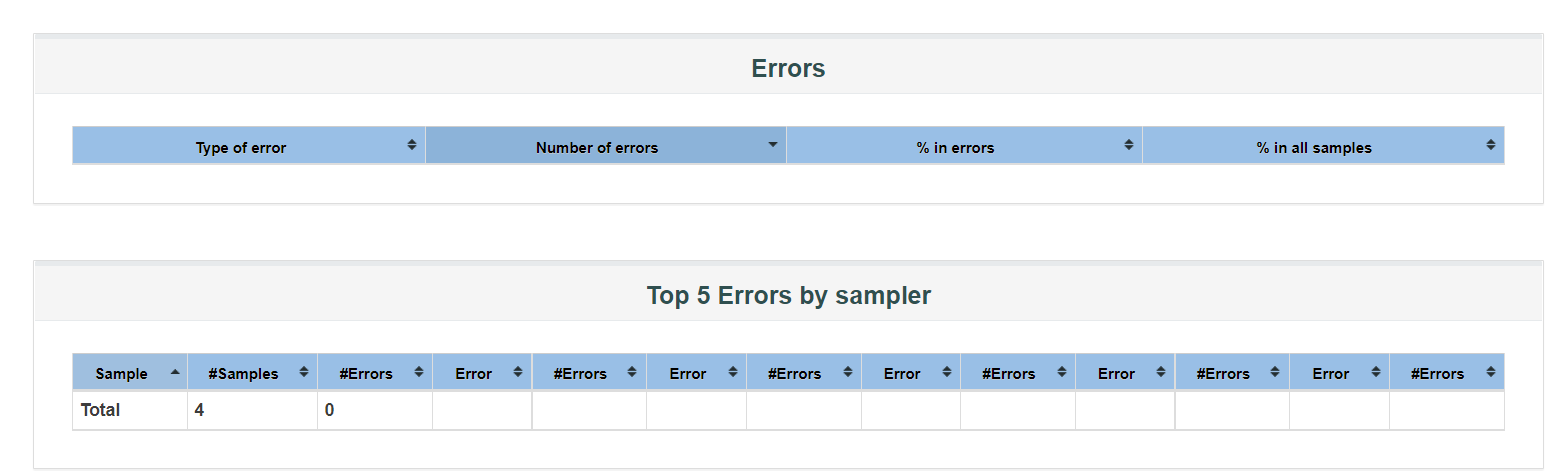1553x474 pixels.
Task: Click the descending arrow beside Number of errors
Action: (772, 145)
